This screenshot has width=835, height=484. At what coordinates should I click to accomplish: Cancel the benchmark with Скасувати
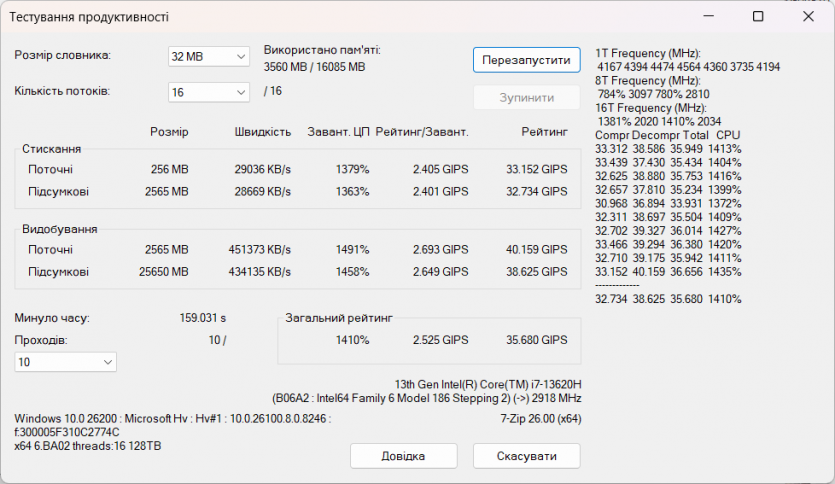(526, 456)
